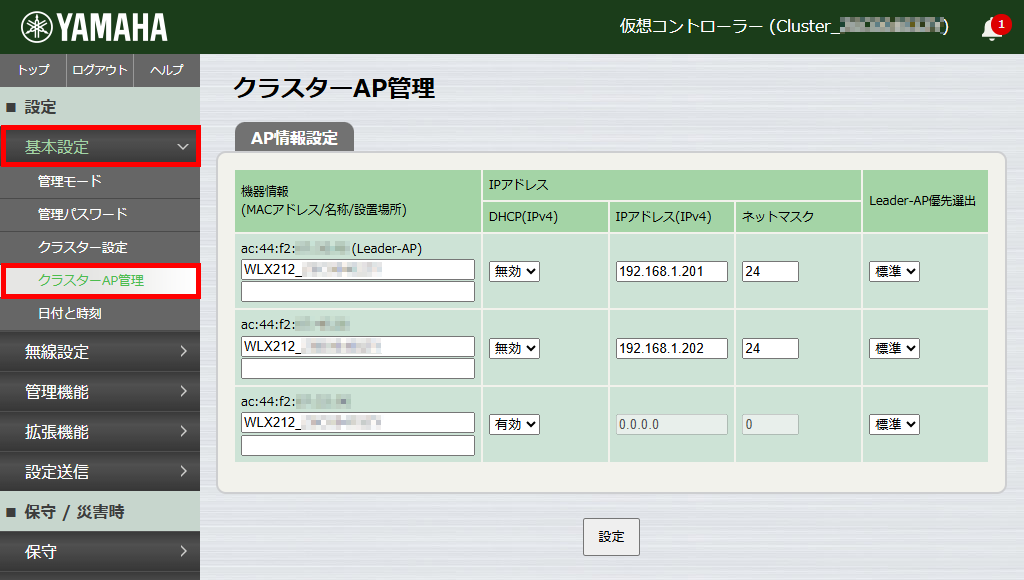Open the first 標準 Leader-AP優先選出 dropdown

893,271
